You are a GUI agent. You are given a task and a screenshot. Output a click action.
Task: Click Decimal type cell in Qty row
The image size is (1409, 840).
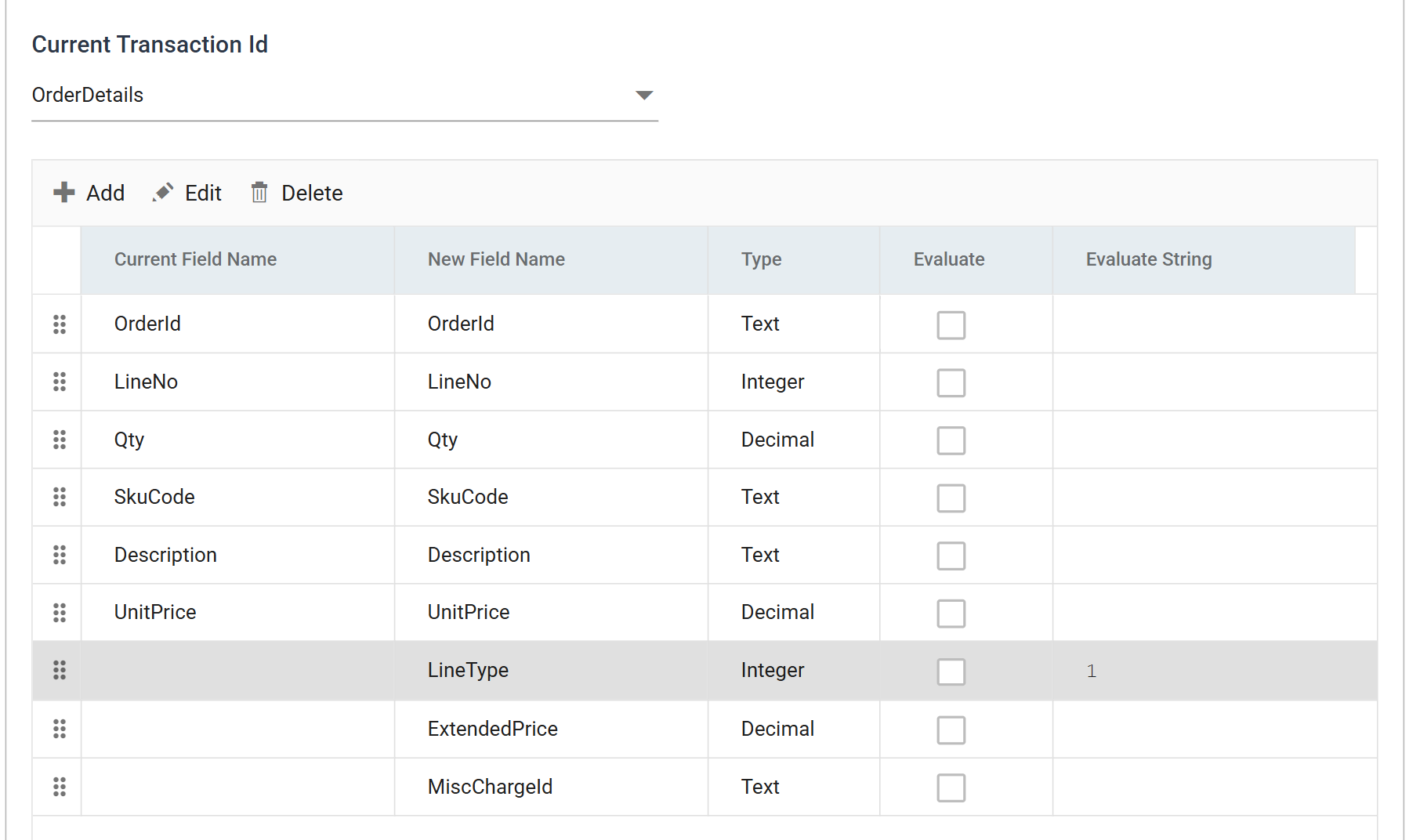coord(794,440)
